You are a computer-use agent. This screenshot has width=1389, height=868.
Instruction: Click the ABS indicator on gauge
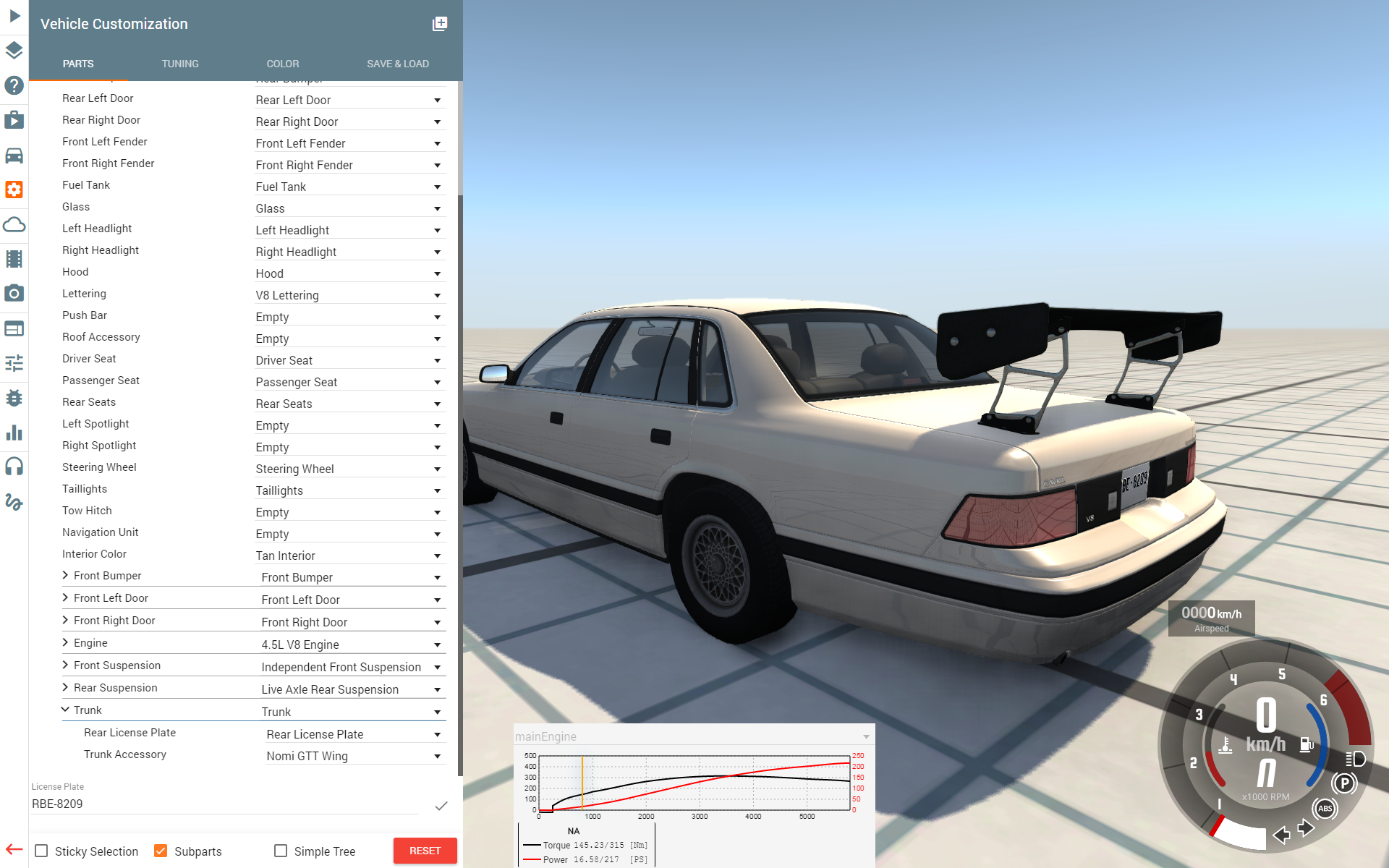tap(1325, 809)
